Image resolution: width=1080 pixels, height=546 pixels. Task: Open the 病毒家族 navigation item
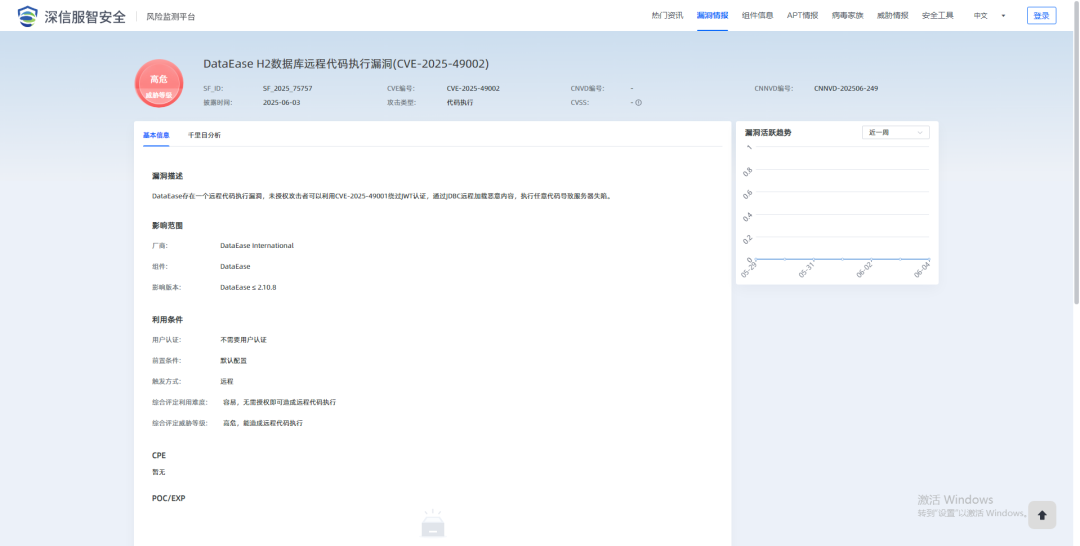point(847,16)
